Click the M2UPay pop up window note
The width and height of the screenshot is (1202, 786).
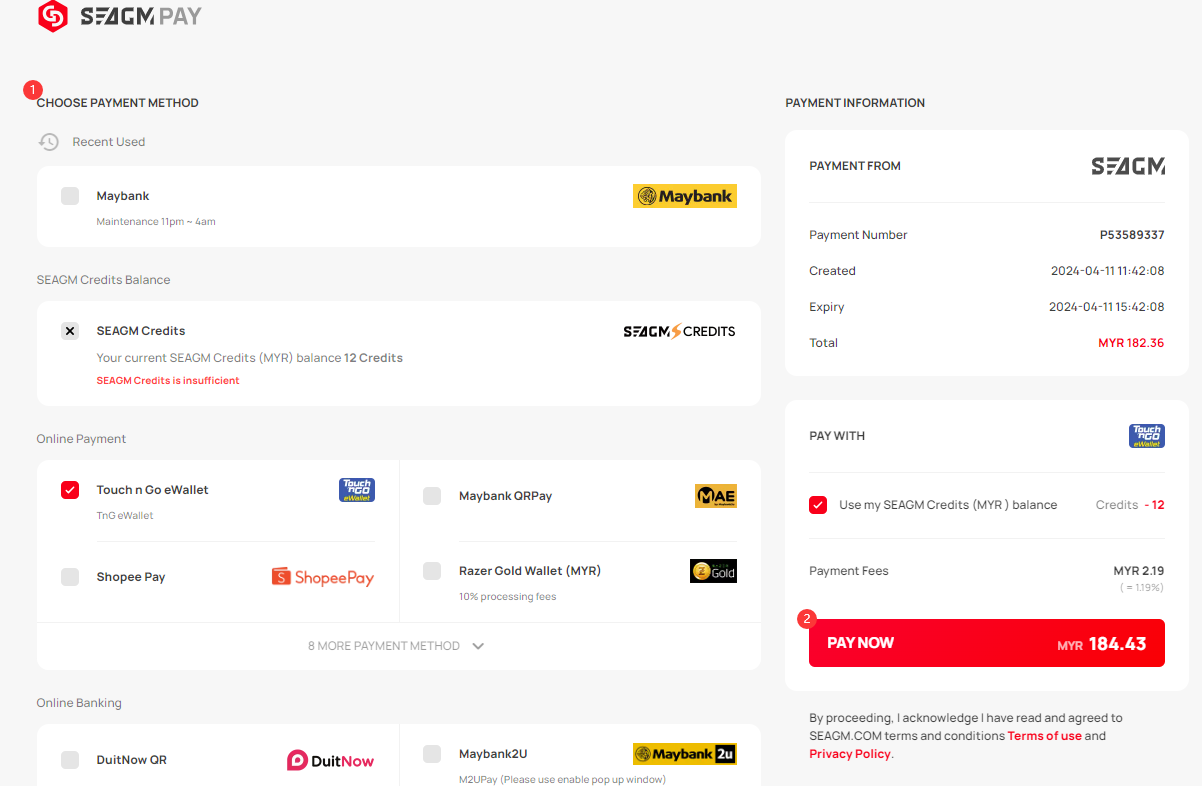pos(562,780)
